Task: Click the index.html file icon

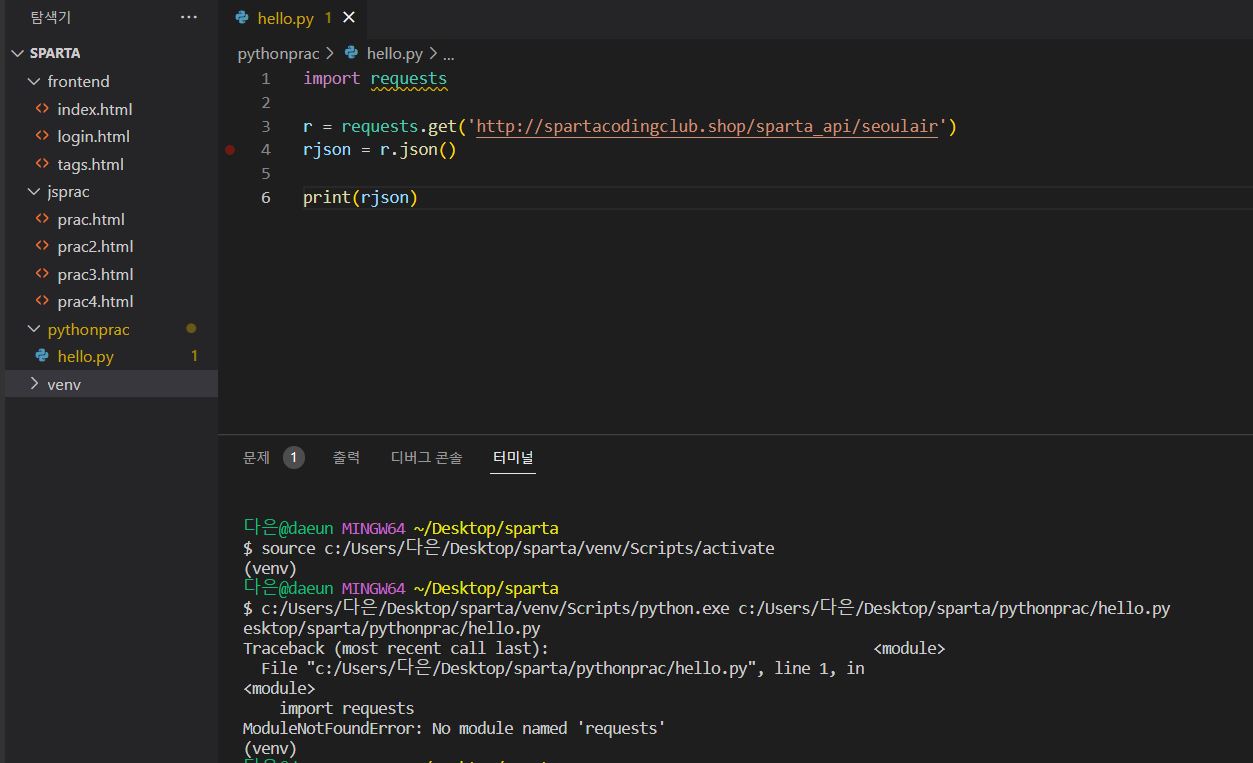Action: pos(42,108)
